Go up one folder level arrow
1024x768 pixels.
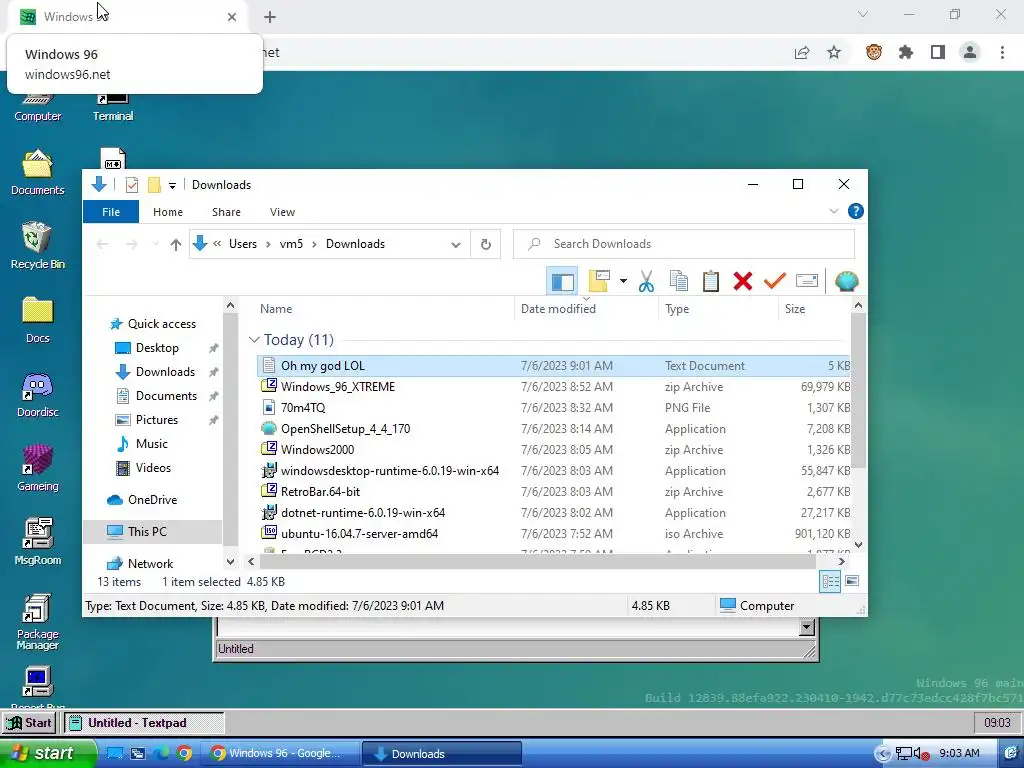click(x=176, y=244)
